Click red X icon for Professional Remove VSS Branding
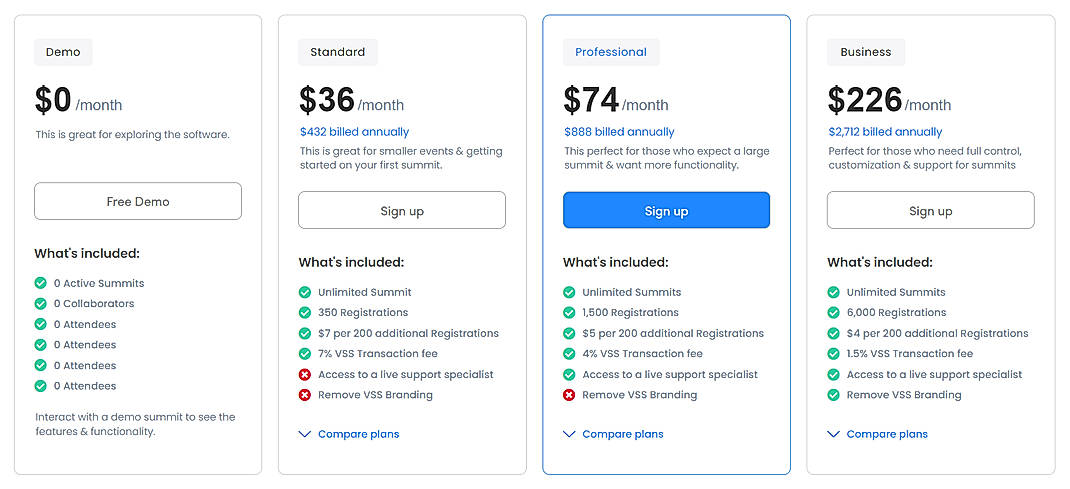 click(x=569, y=395)
